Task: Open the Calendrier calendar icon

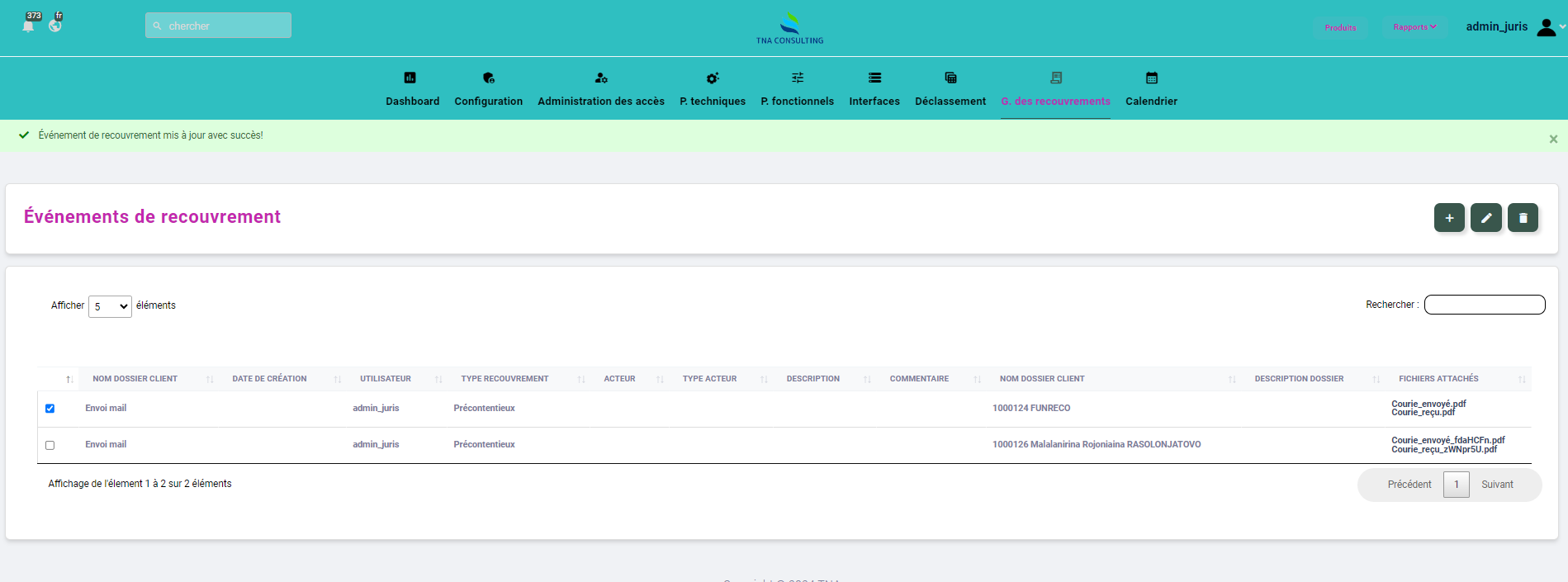Action: pyautogui.click(x=1151, y=78)
